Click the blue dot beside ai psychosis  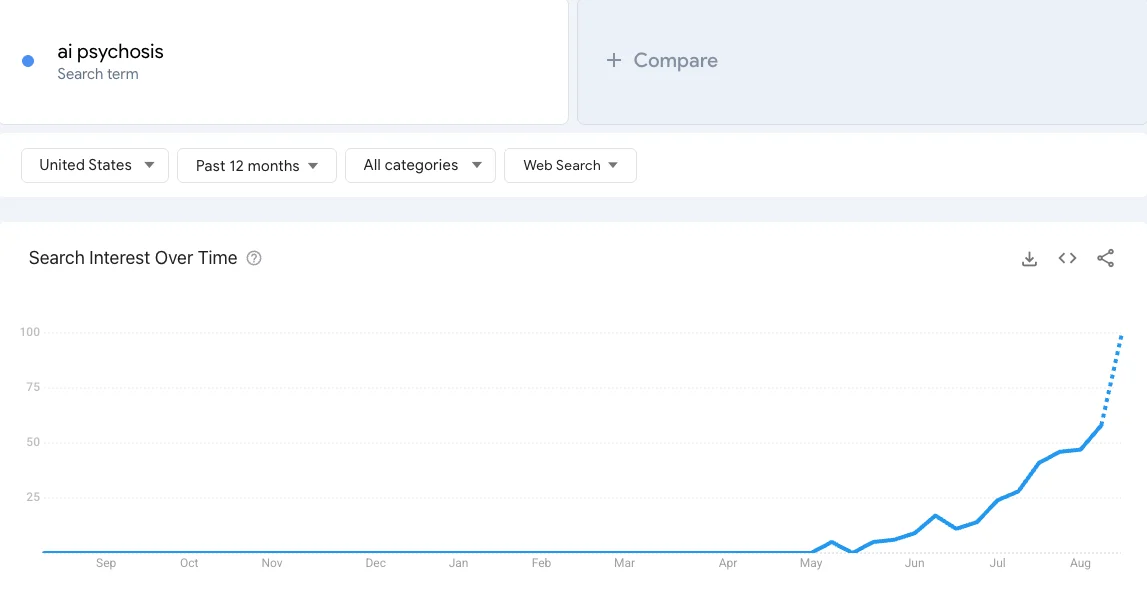(x=28, y=61)
